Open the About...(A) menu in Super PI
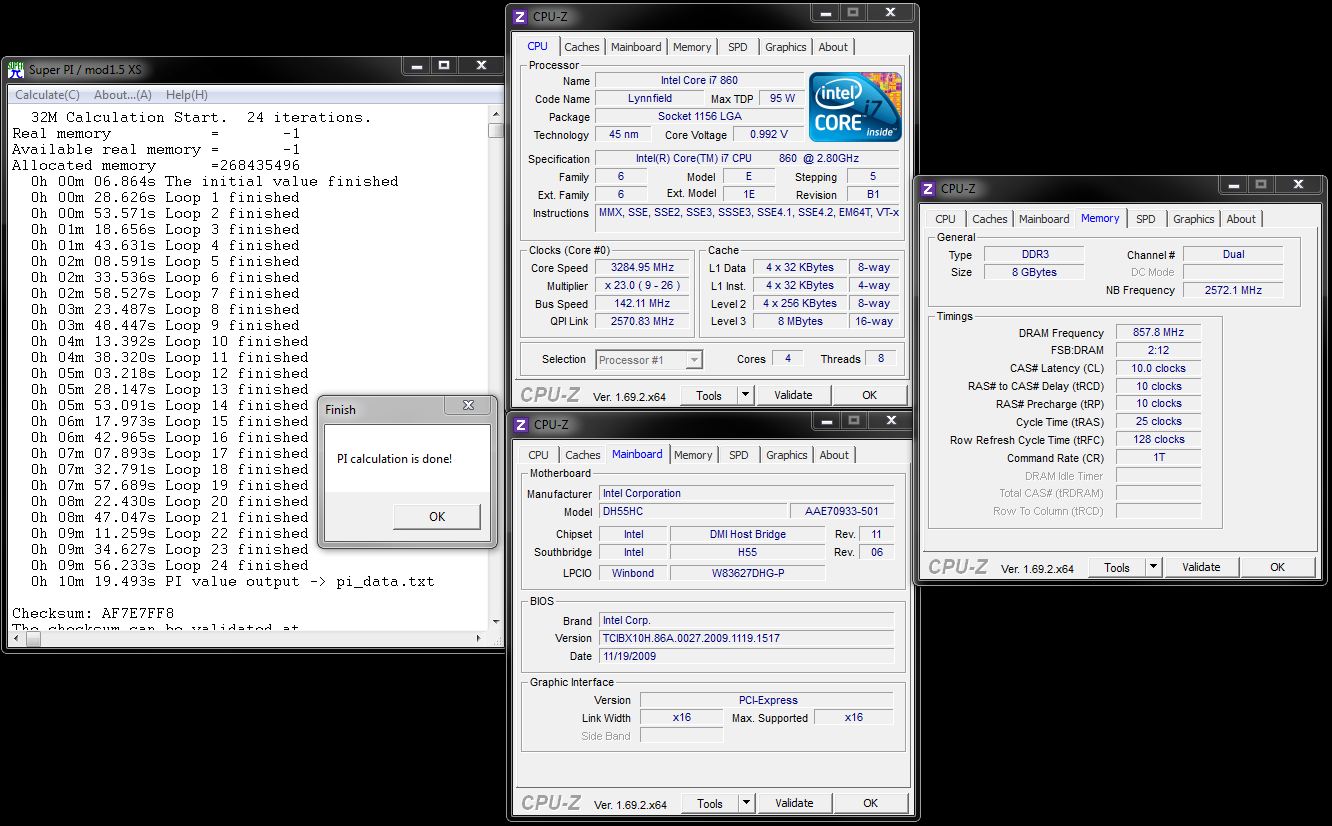This screenshot has width=1332, height=826. [123, 95]
